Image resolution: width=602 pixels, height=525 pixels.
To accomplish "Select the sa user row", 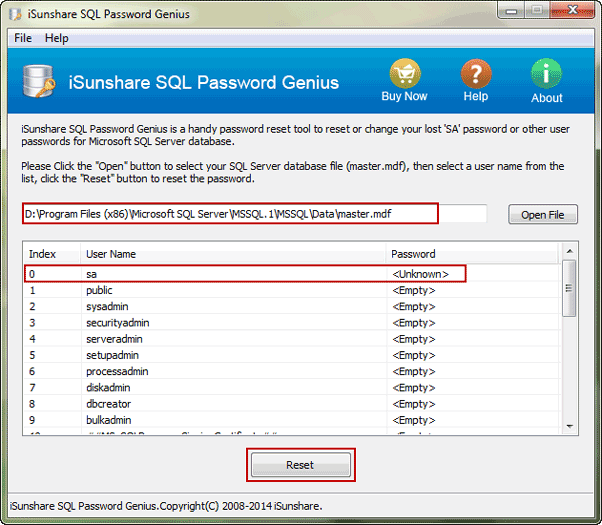I will pos(292,274).
